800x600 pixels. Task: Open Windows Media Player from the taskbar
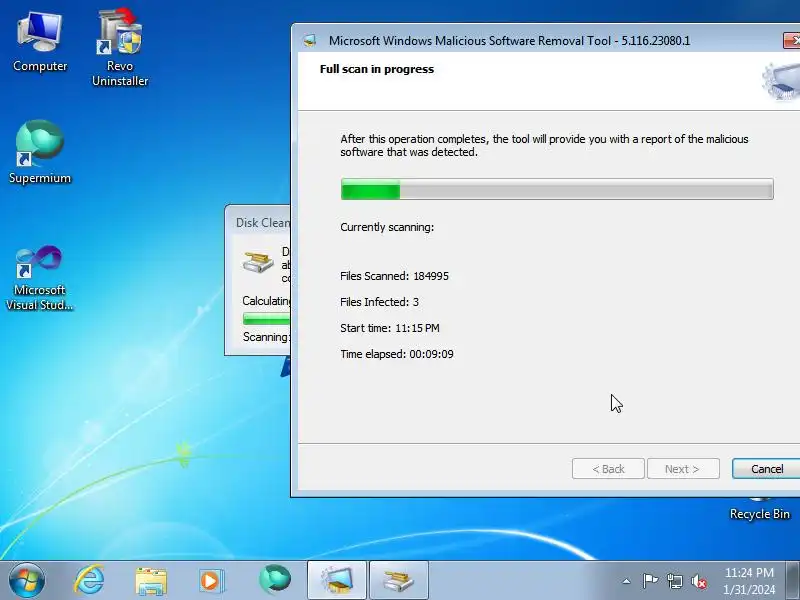tap(211, 581)
